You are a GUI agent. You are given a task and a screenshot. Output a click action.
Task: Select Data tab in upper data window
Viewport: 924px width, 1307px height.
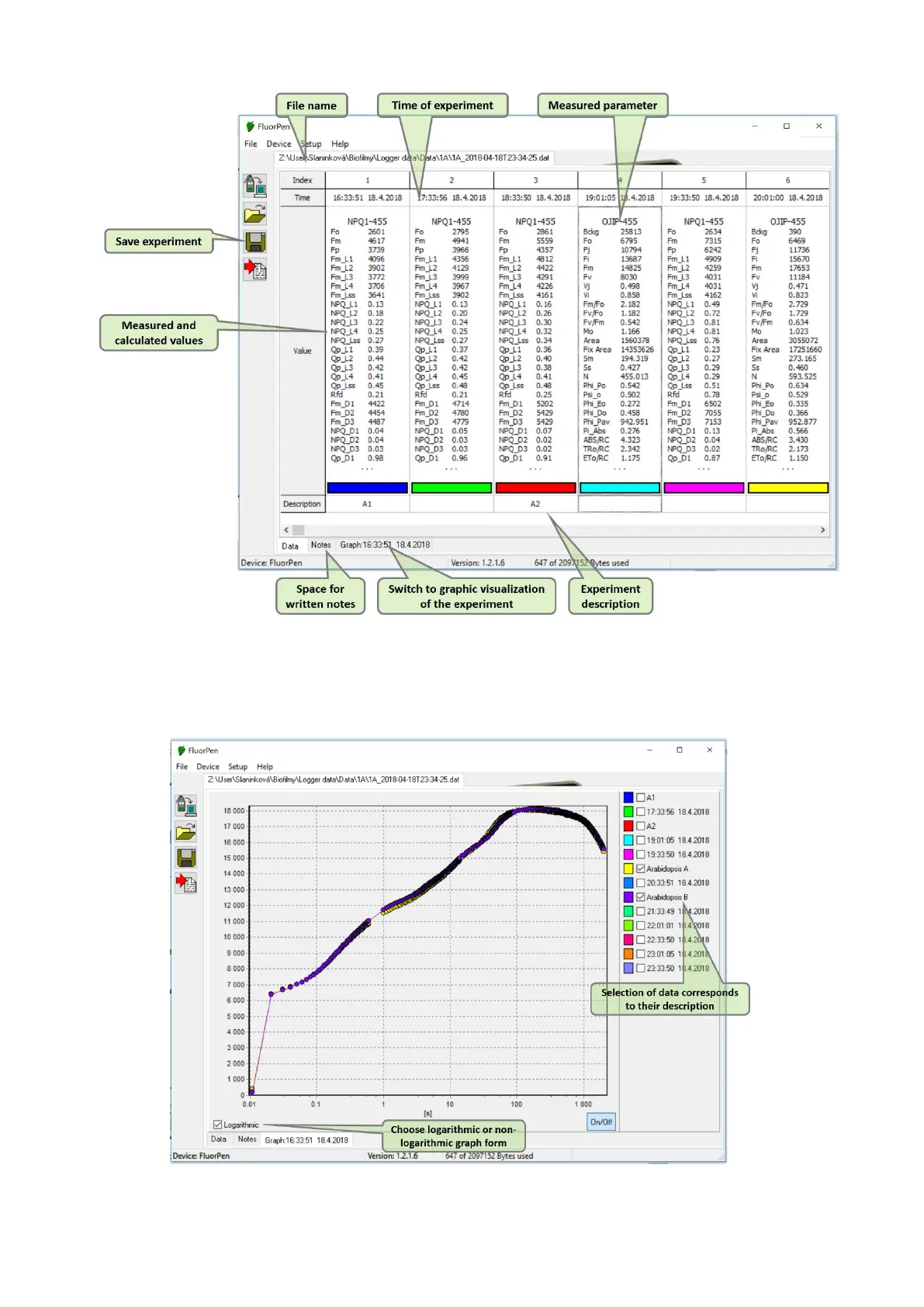290,546
